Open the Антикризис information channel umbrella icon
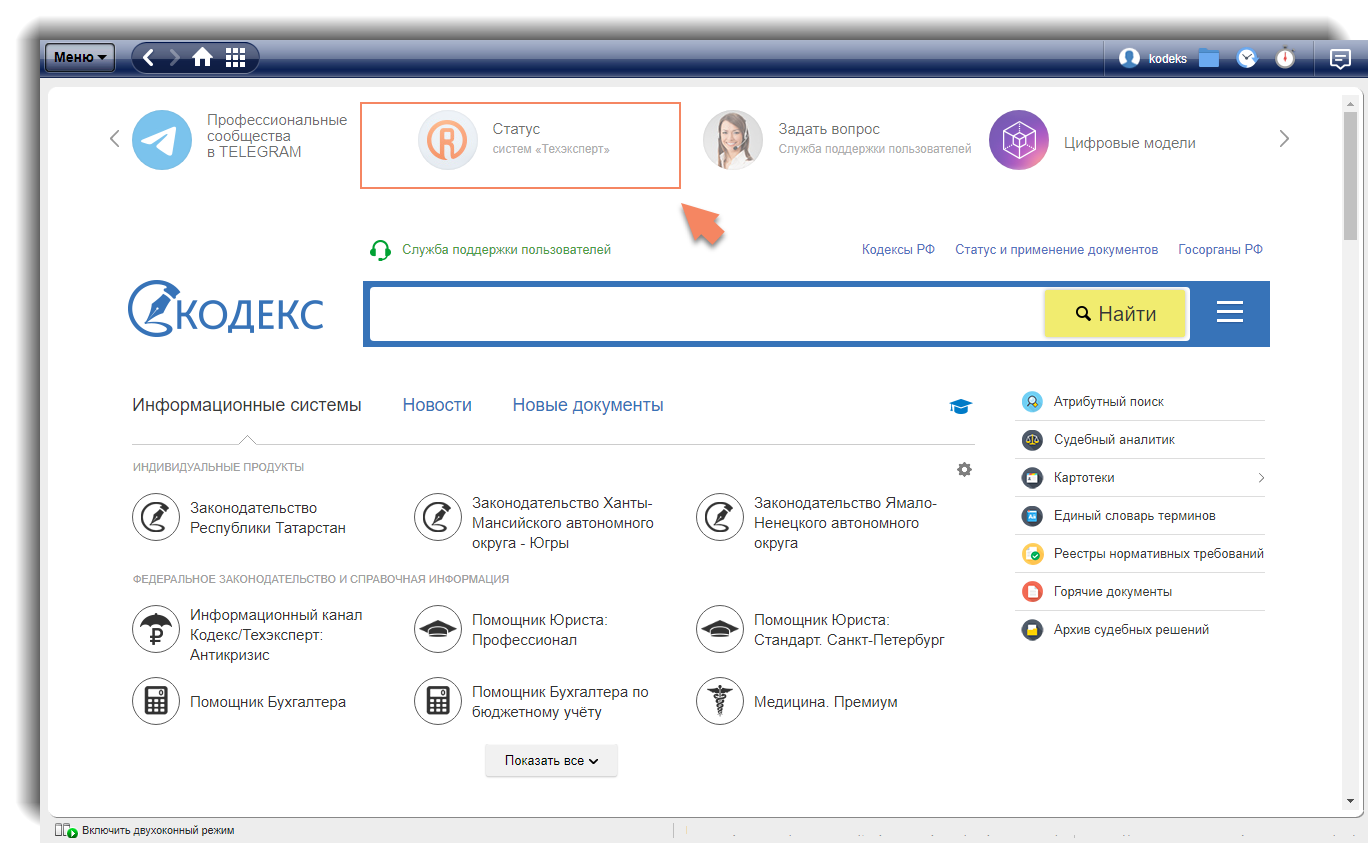 click(x=156, y=629)
